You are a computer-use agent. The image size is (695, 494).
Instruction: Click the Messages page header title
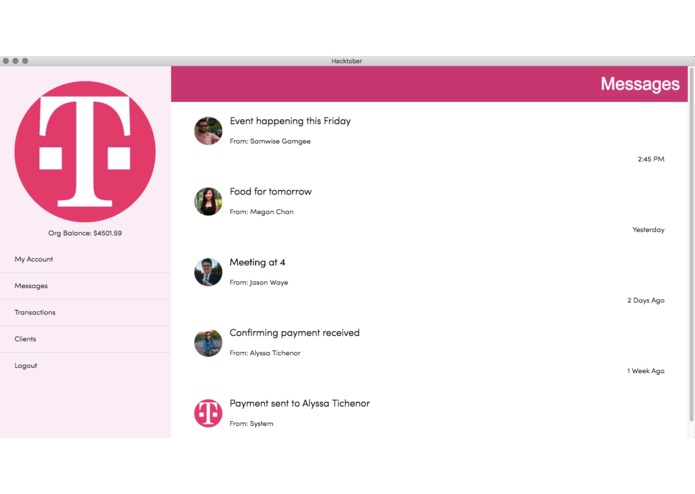coord(640,84)
